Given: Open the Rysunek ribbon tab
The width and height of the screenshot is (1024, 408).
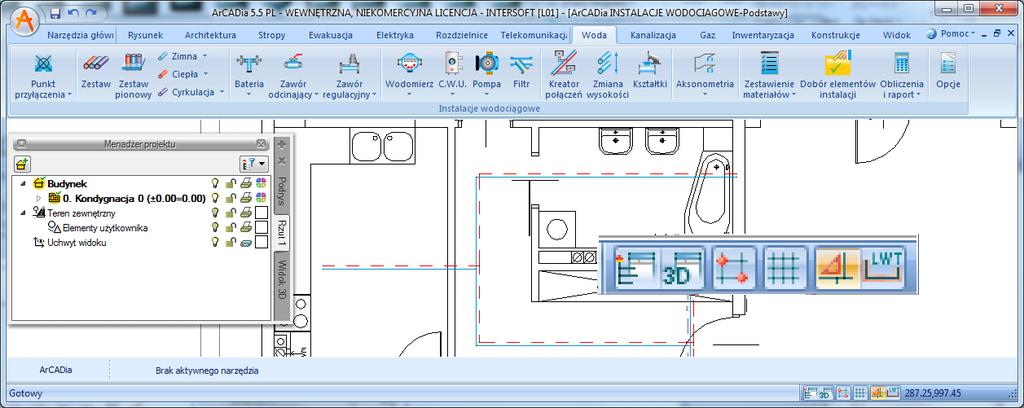Looking at the screenshot, I should pos(145,35).
